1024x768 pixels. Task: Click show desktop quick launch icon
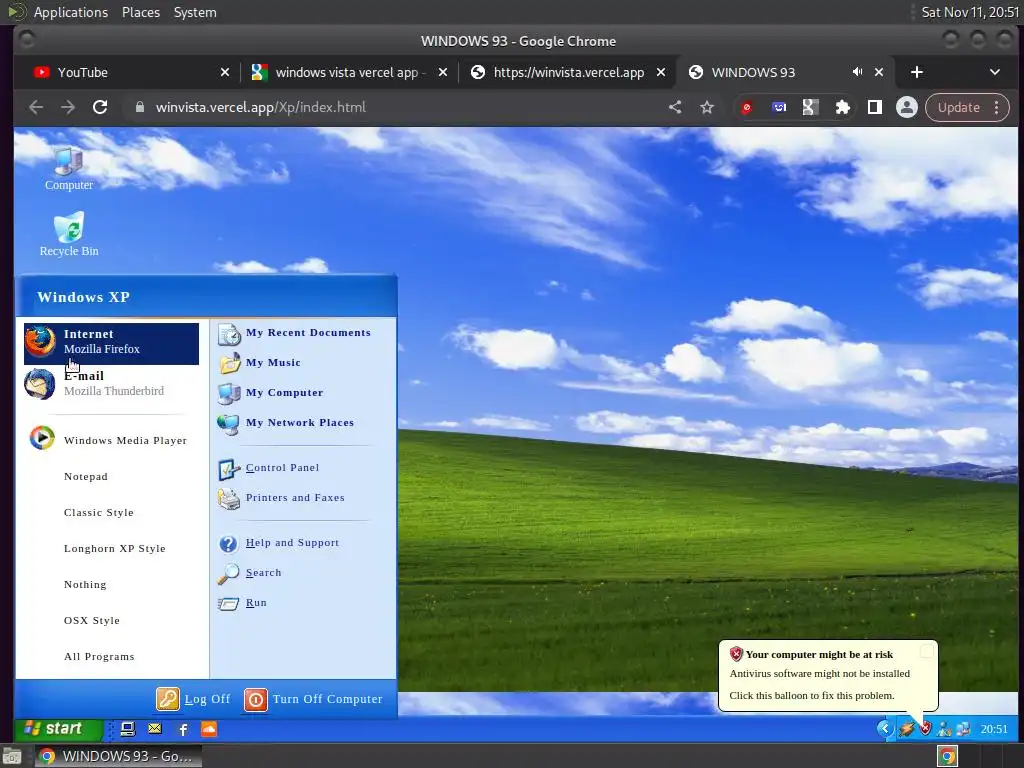click(128, 729)
